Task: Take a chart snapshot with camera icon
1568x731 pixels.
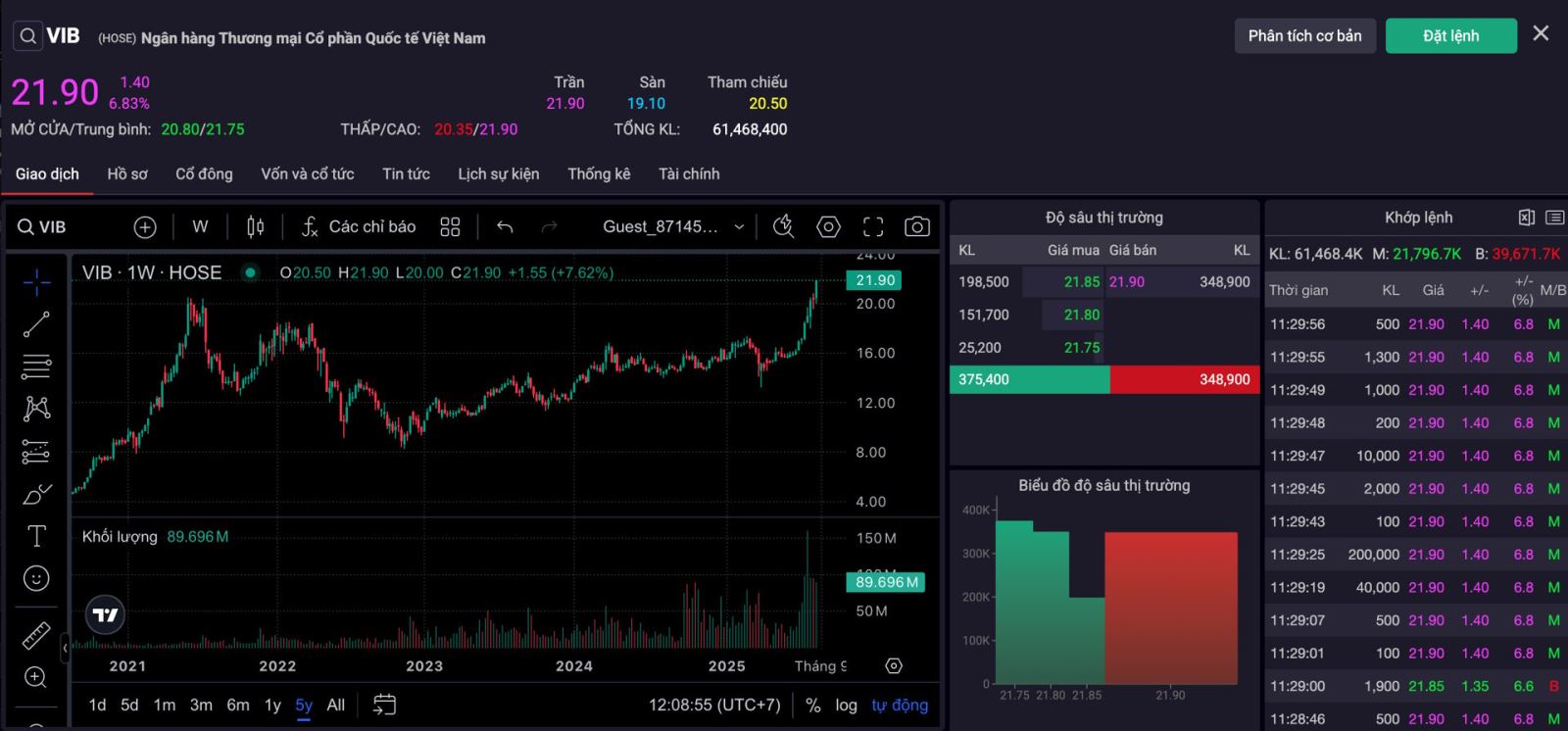Action: tap(917, 227)
